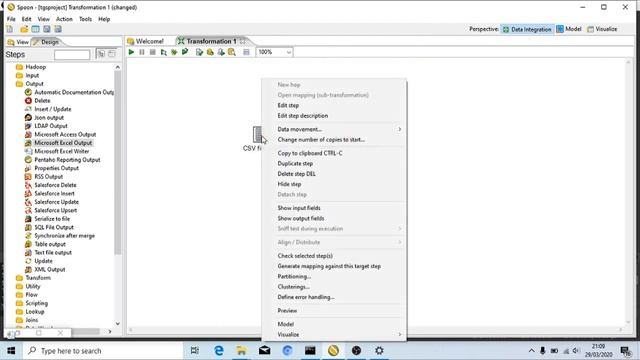Click the collapse all steps tree icon
Image resolution: width=640 pixels, height=360 pixels.
pyautogui.click(x=111, y=54)
